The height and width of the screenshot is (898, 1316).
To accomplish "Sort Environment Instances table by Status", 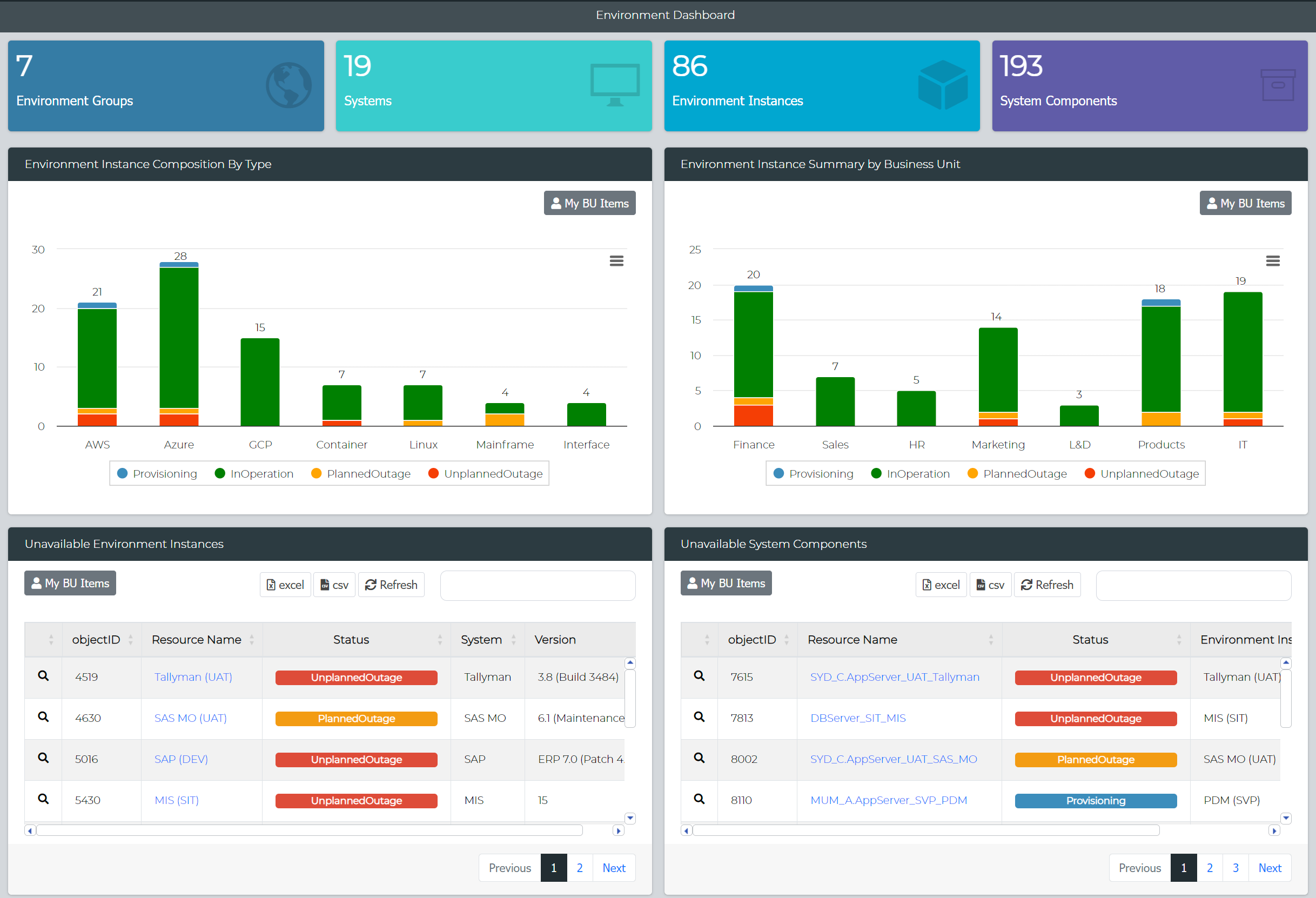I will (x=357, y=640).
